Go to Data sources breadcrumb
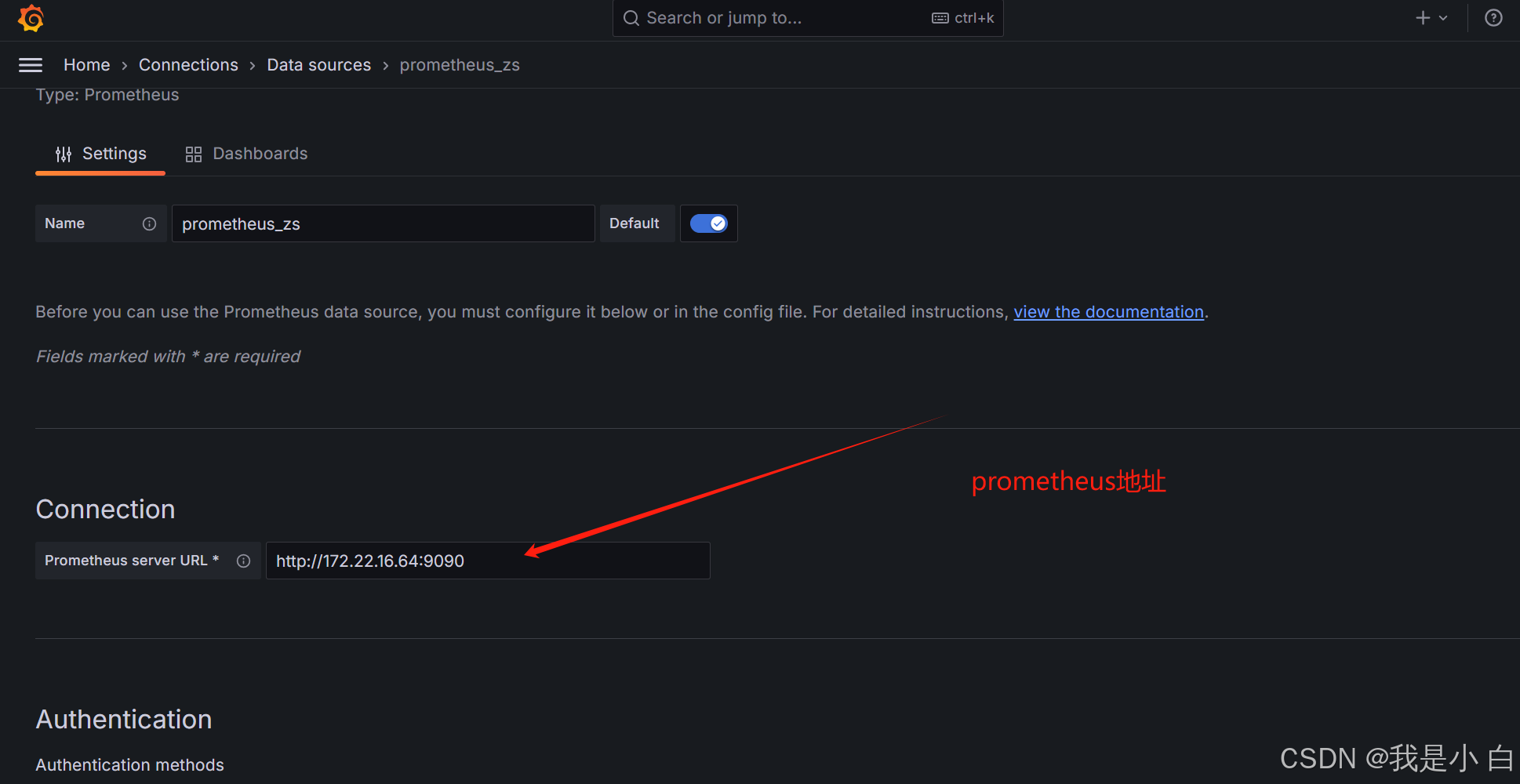Screen dimensions: 1520x784 [319, 65]
